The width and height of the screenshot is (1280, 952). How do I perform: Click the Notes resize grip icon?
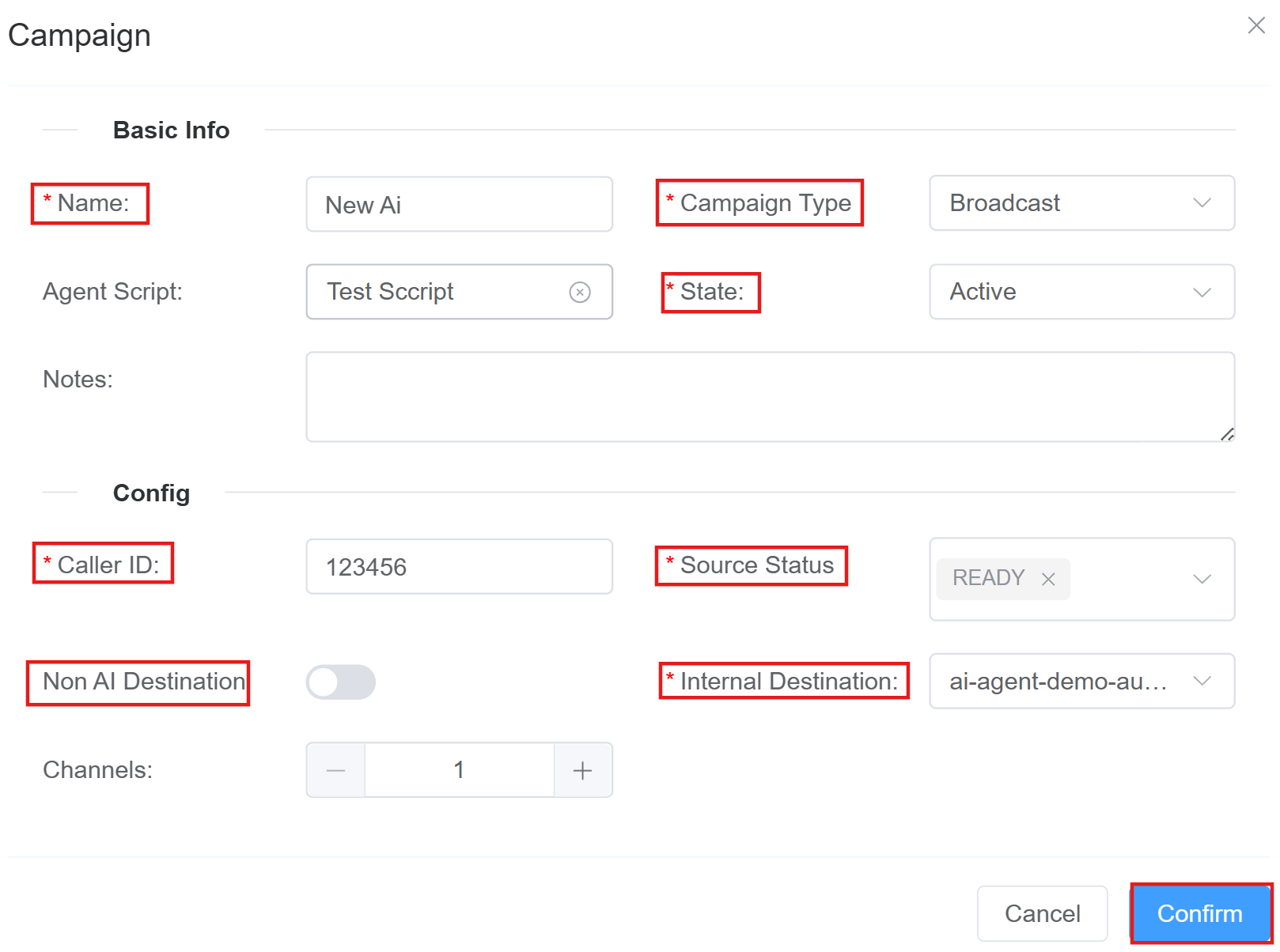(1228, 435)
